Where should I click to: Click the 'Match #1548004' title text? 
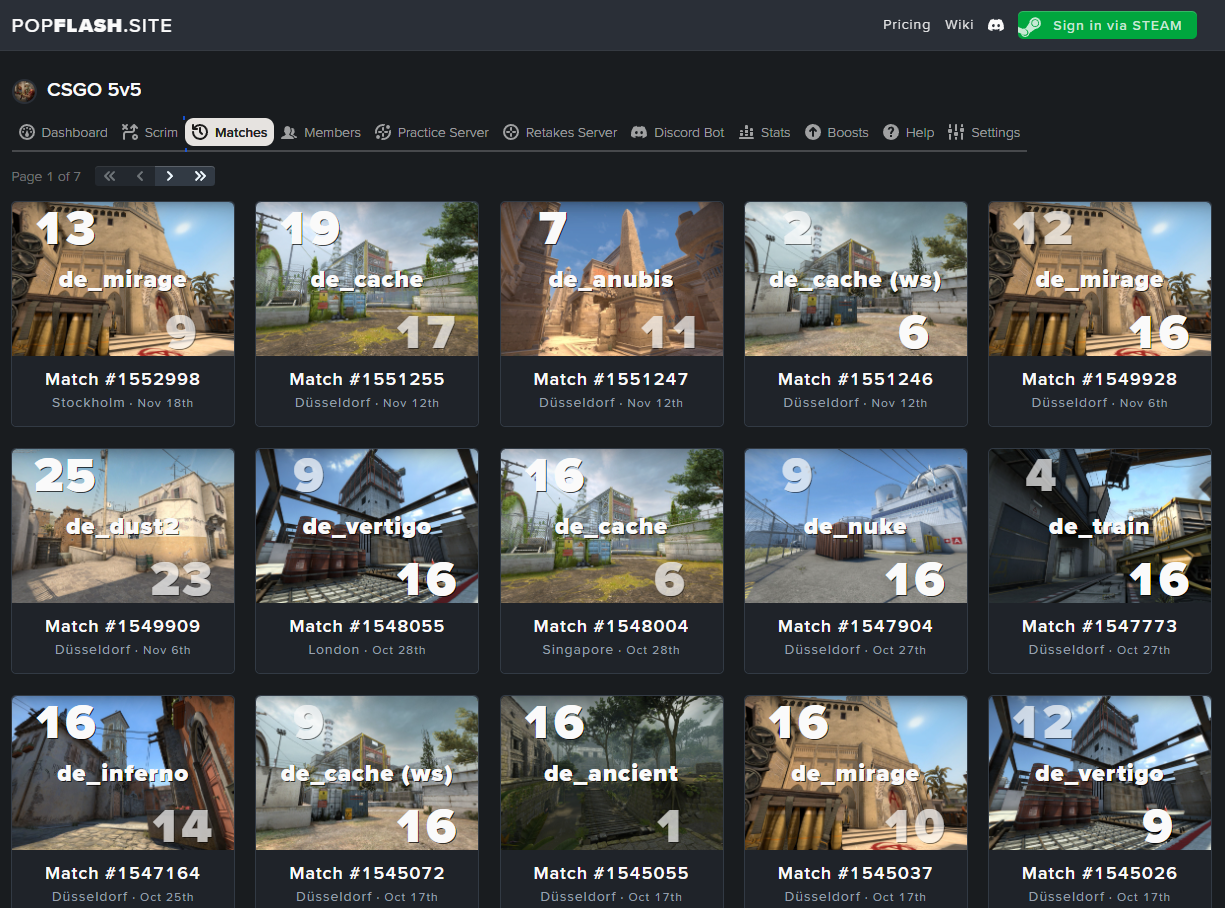(x=611, y=626)
